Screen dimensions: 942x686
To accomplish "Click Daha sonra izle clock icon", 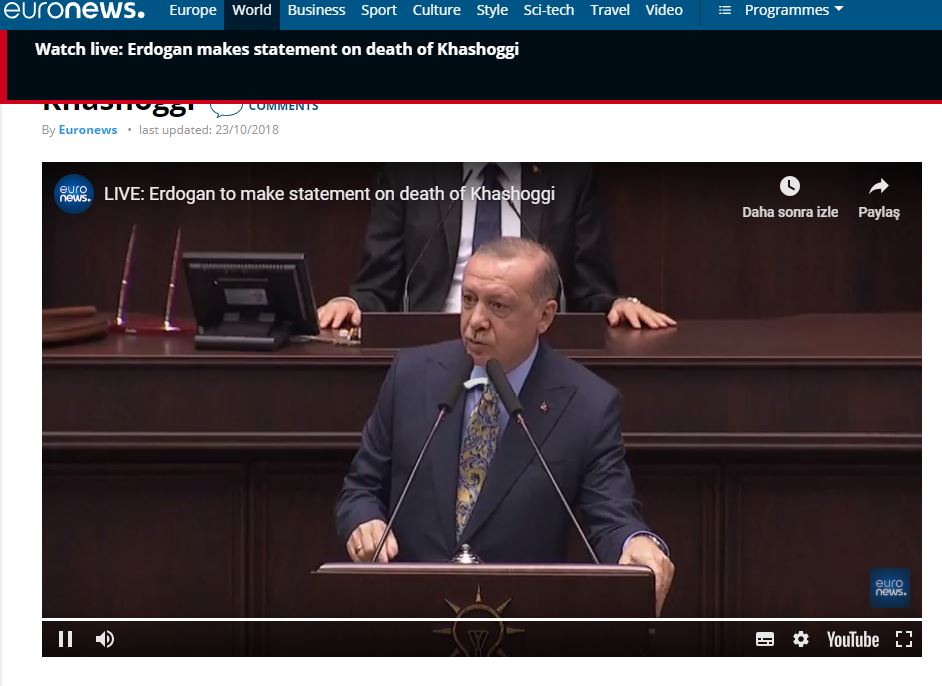I will pos(790,186).
